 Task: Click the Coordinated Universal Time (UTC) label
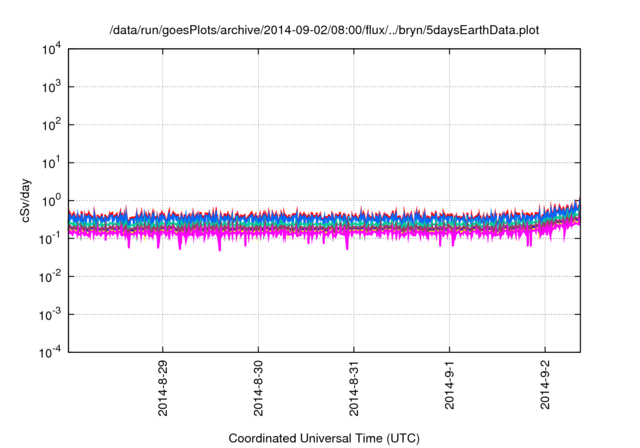coord(324,438)
